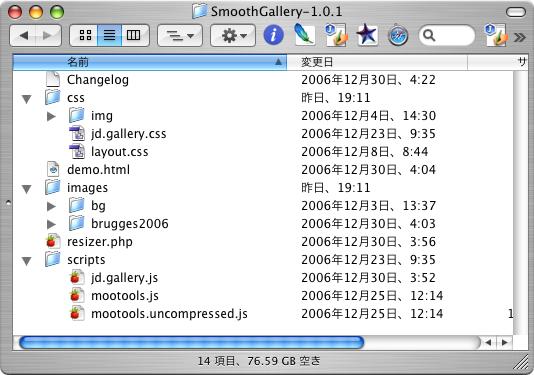Click the layout.css file name
Viewport: 534px width, 375px height.
120,152
